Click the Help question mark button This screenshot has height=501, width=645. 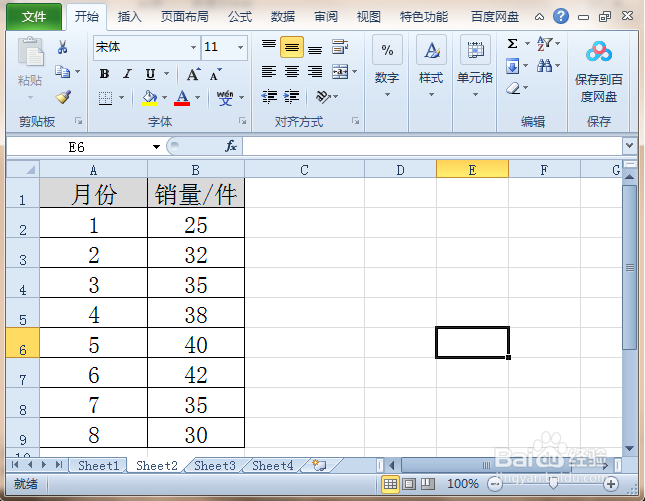[x=561, y=16]
